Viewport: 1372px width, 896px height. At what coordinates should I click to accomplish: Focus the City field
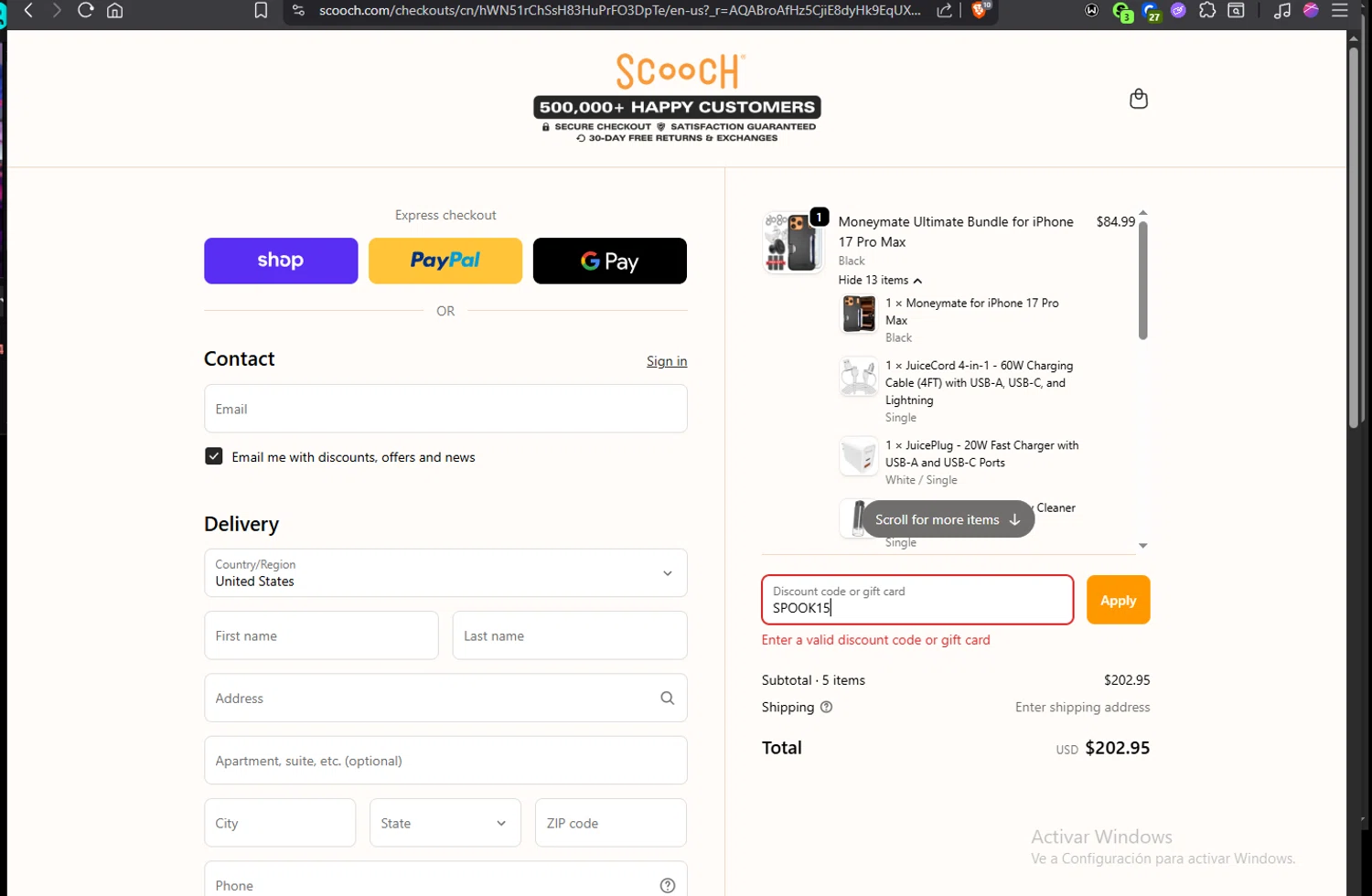(x=280, y=823)
